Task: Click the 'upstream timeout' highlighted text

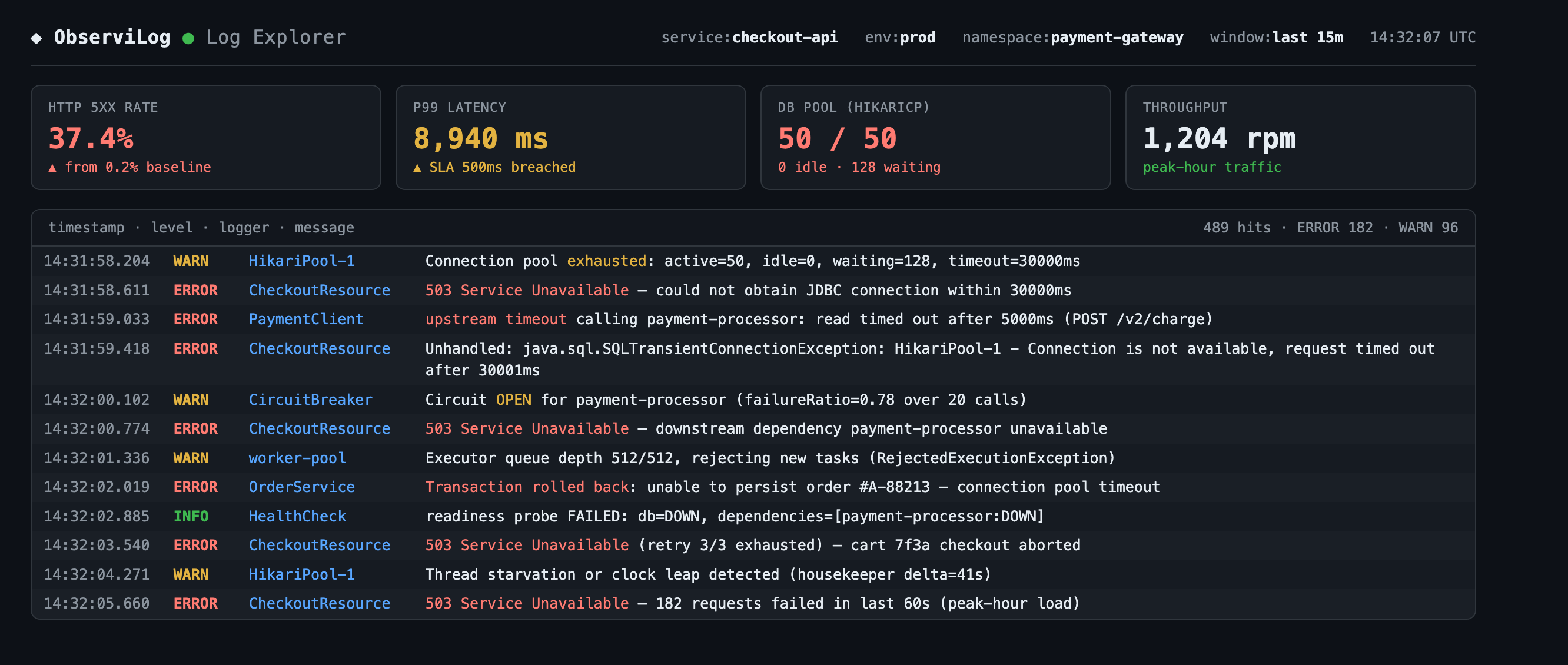Action: point(496,320)
